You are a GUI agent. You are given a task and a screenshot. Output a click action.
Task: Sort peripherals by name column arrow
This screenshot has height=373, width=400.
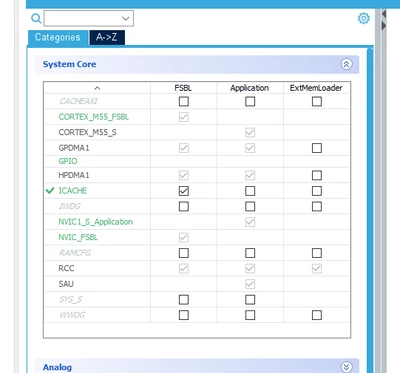[x=97, y=88]
